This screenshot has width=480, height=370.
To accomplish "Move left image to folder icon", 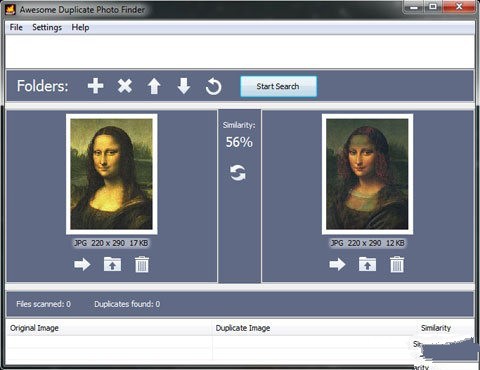I will point(112,264).
